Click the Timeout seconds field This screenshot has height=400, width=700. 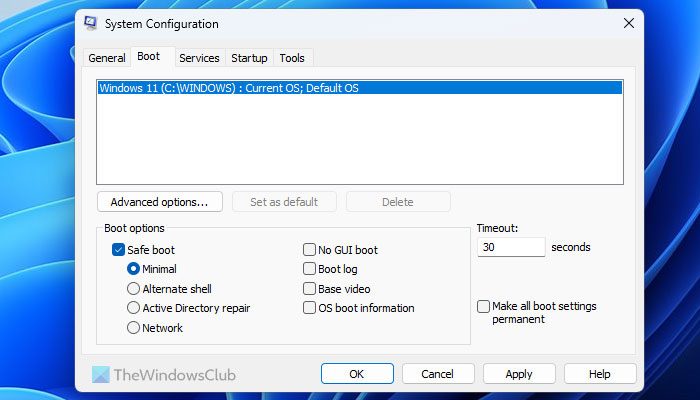pyautogui.click(x=511, y=247)
